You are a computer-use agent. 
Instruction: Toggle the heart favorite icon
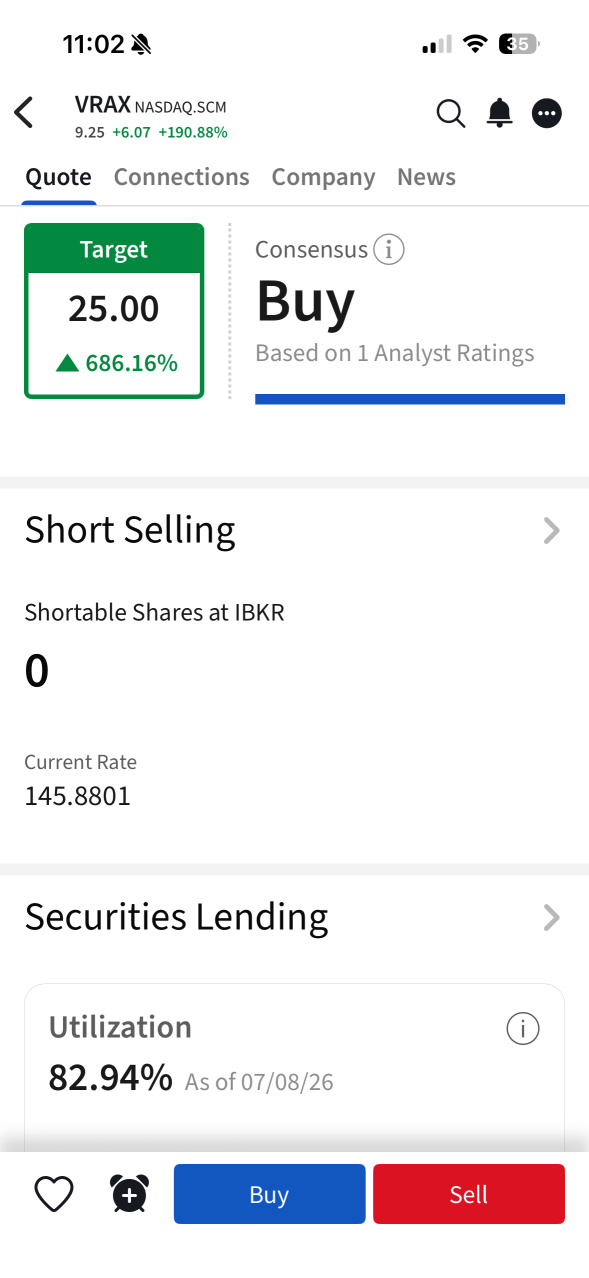pos(54,1194)
